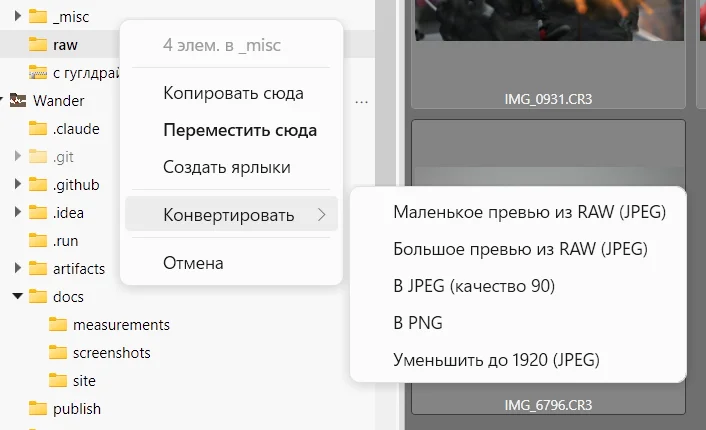The width and height of the screenshot is (706, 430).
Task: Open IMG_0931.CR3 photo thumbnail
Action: (548, 20)
